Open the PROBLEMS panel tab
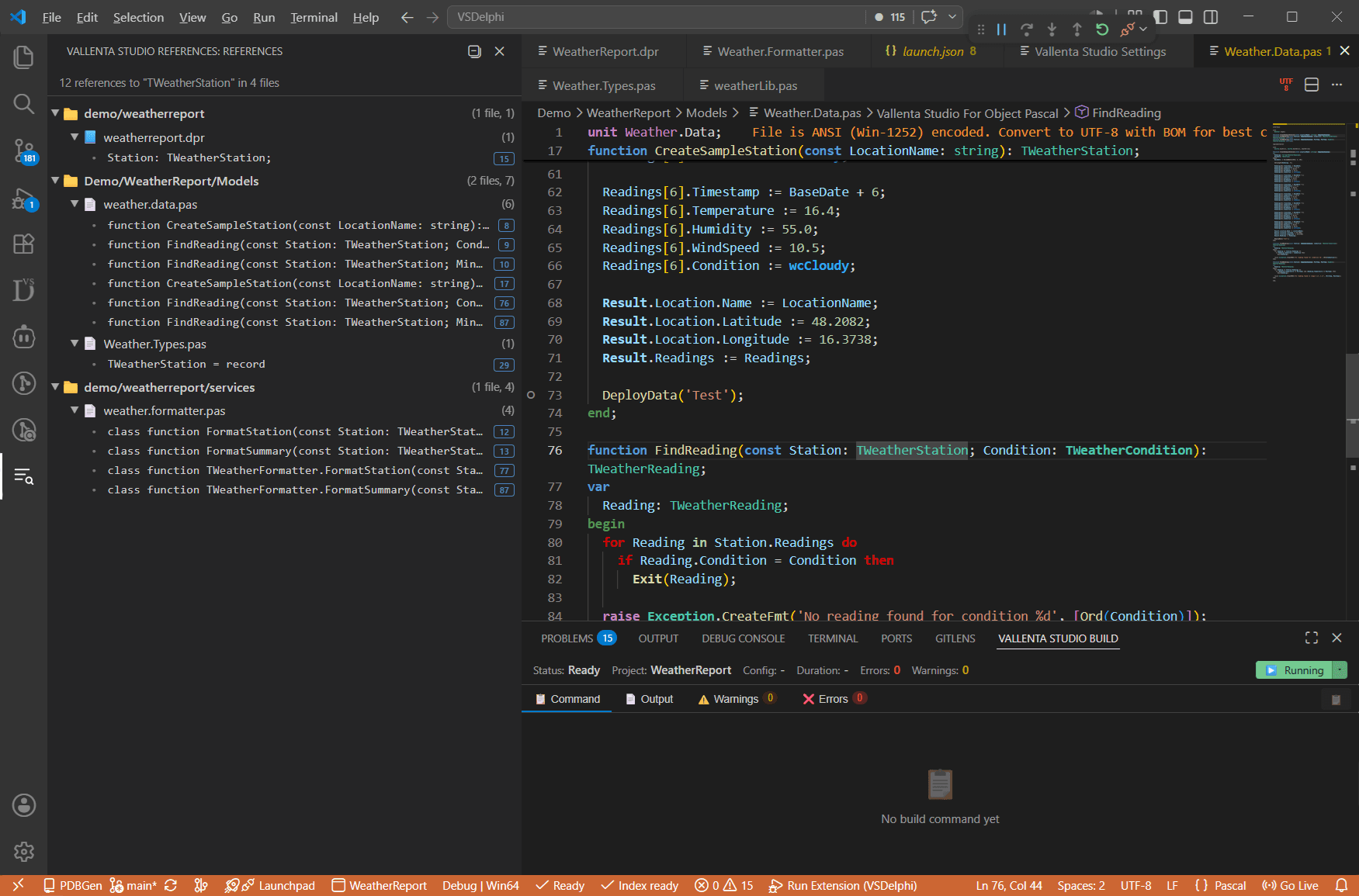 pos(578,638)
